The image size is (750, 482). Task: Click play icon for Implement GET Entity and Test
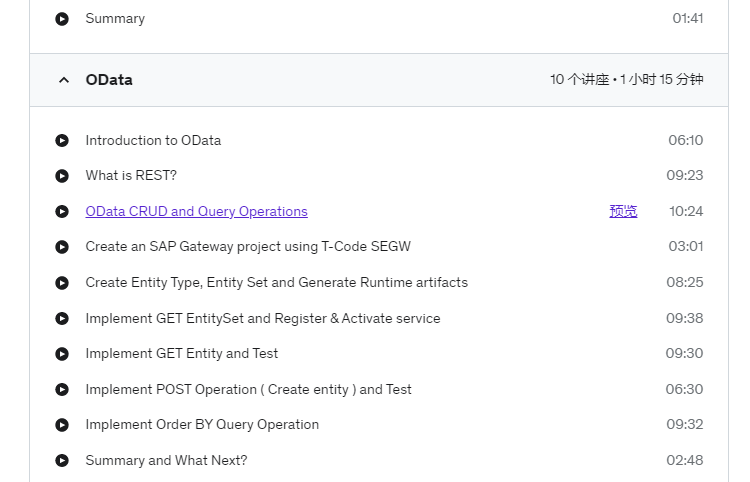coord(62,354)
